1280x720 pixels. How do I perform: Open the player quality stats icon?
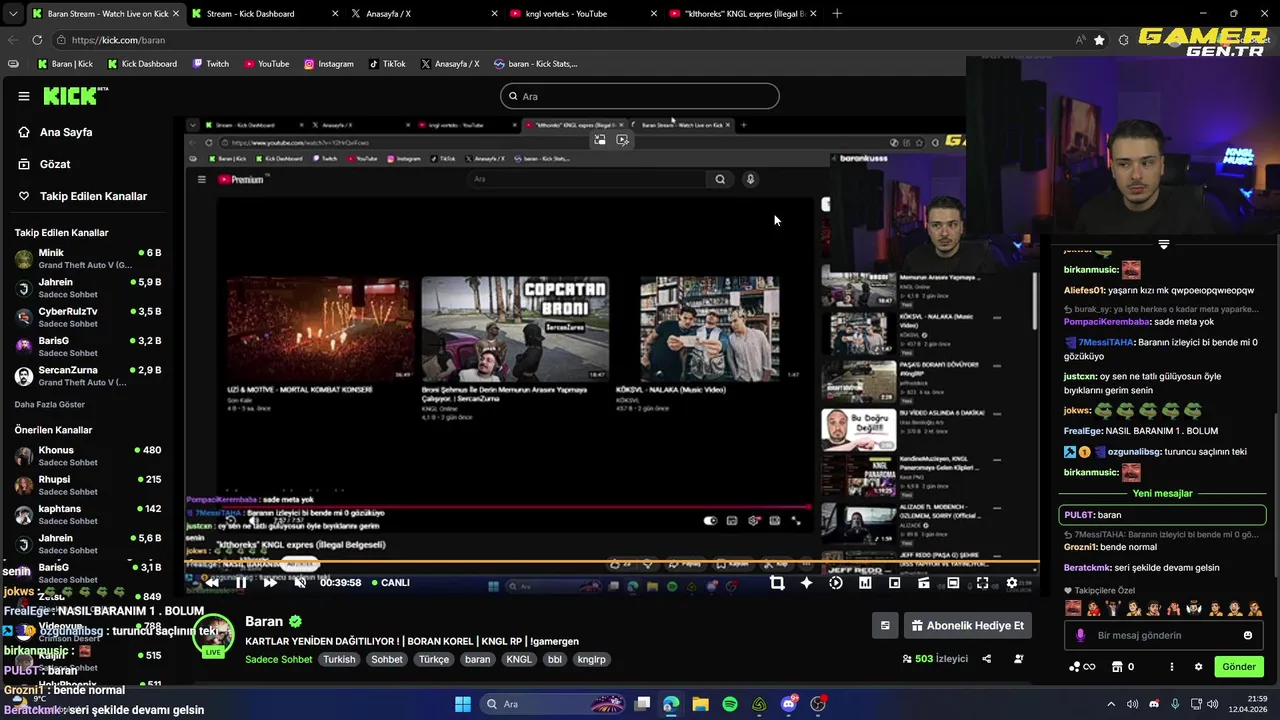point(865,583)
